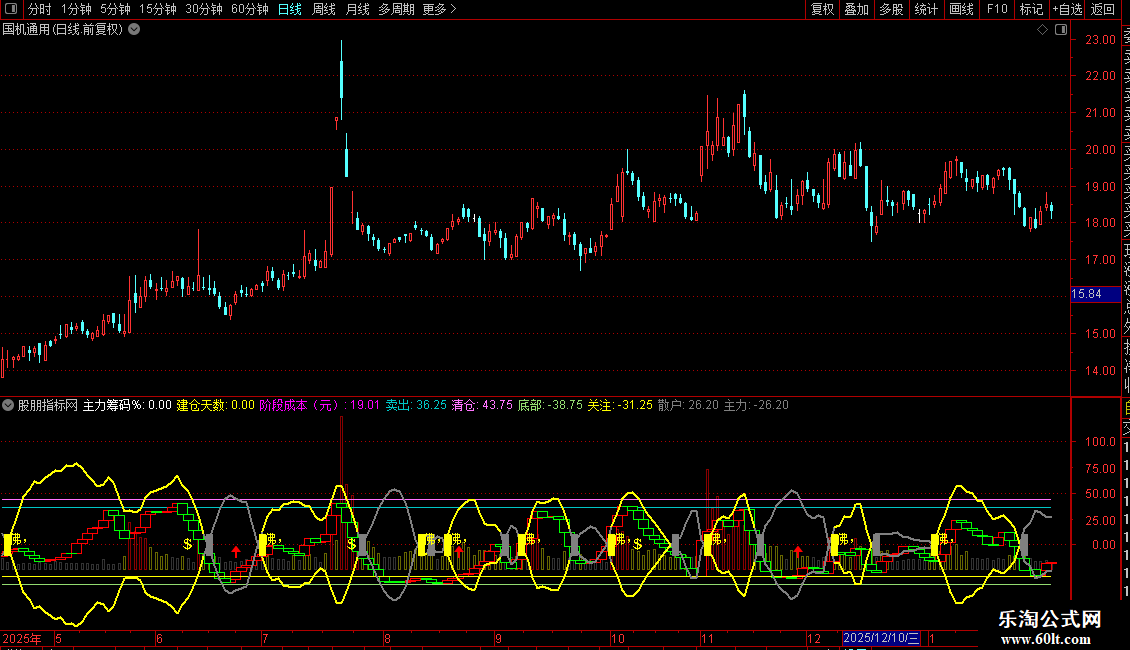Screen dimensions: 1130x650
Task: Toggle the left sidebar panel icon
Action: [x=11, y=10]
